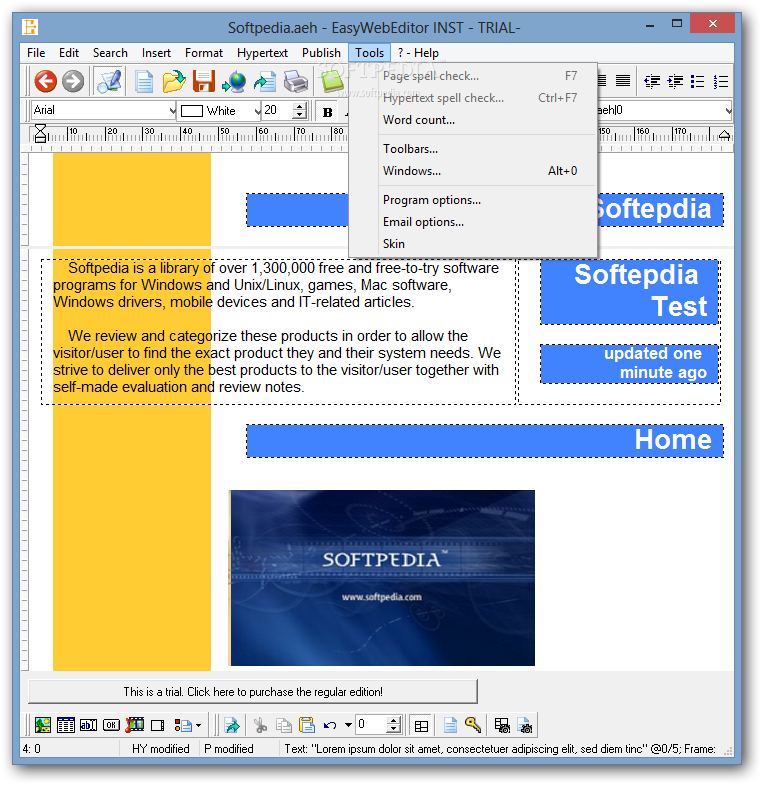Click the trial purchase regular edition button
The width and height of the screenshot is (762, 785).
pos(253,692)
